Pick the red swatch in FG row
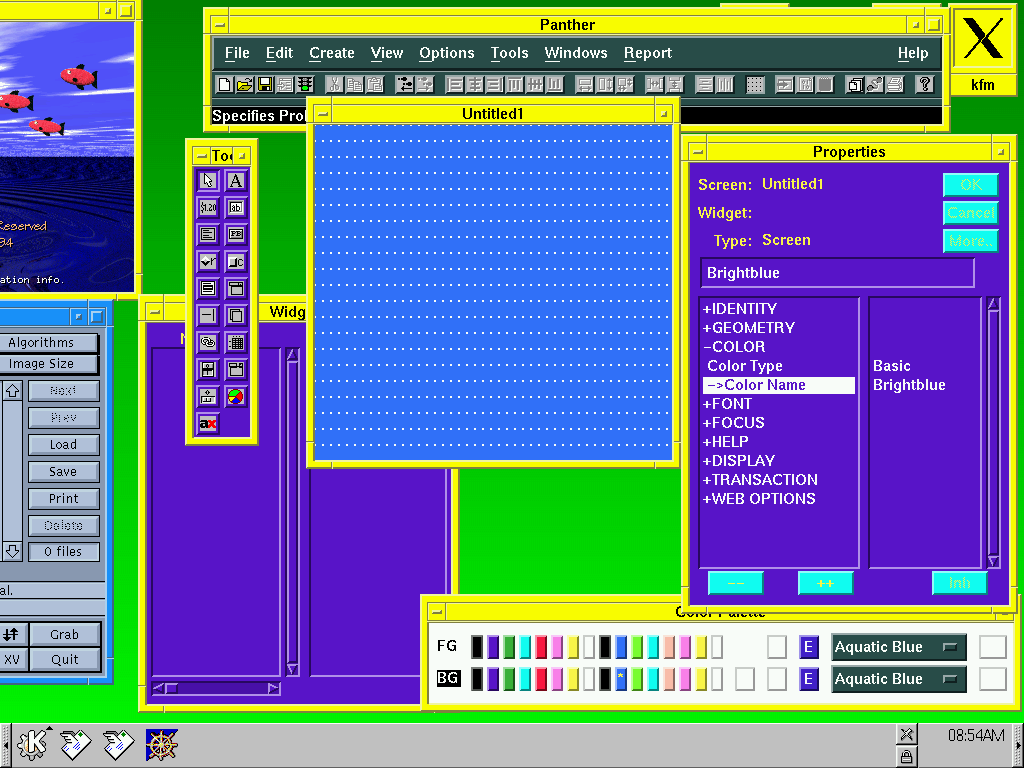The width and height of the screenshot is (1024, 768). tap(541, 647)
